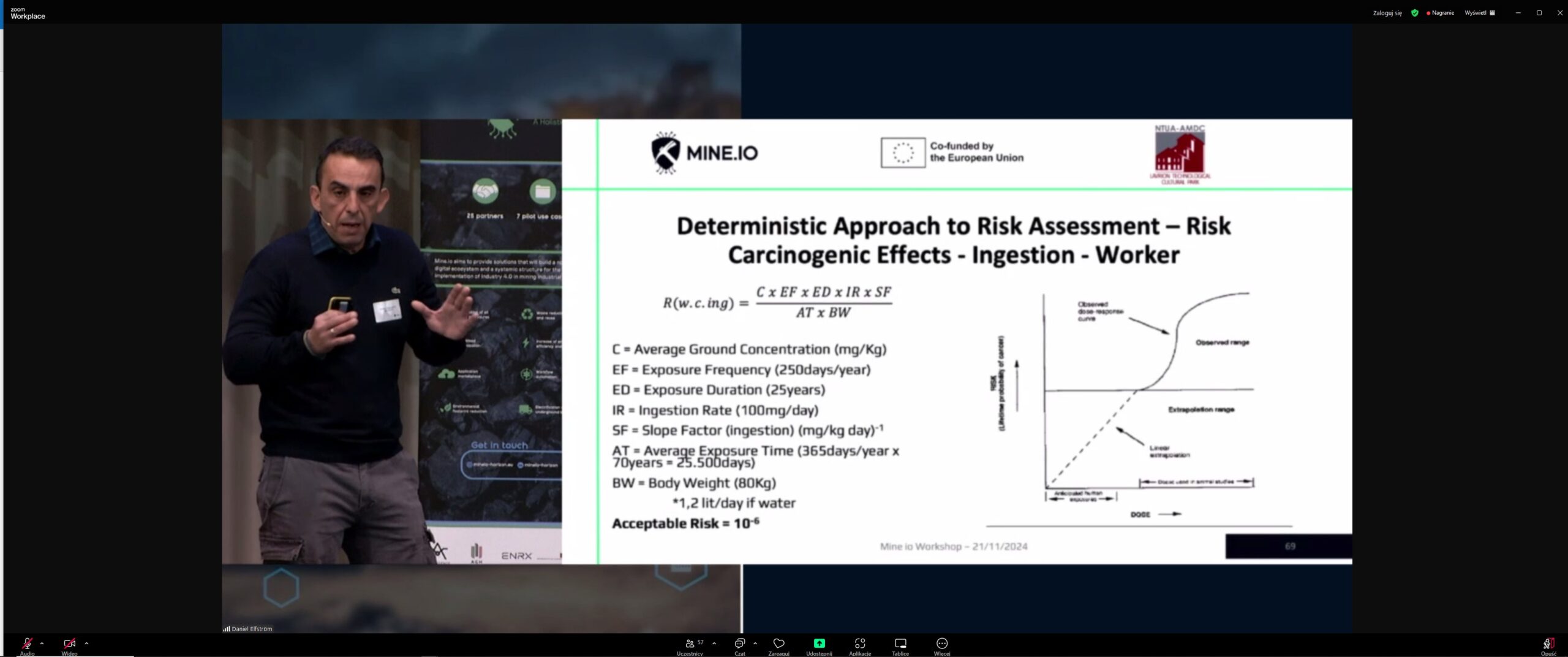This screenshot has width=1568, height=657.
Task: Unmute the microphone with the Audio button
Action: (x=27, y=644)
